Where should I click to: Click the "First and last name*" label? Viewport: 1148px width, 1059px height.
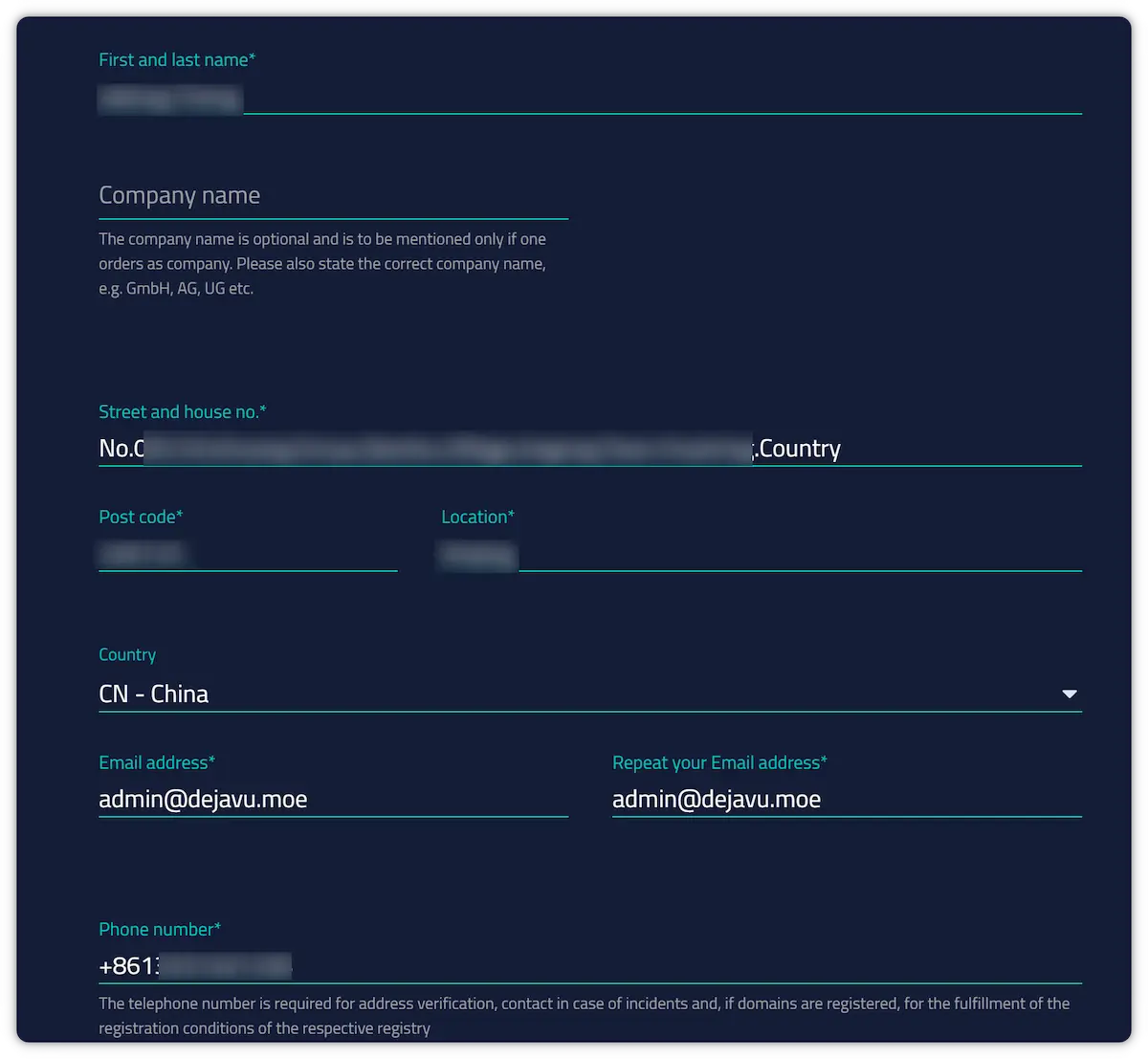pos(177,59)
